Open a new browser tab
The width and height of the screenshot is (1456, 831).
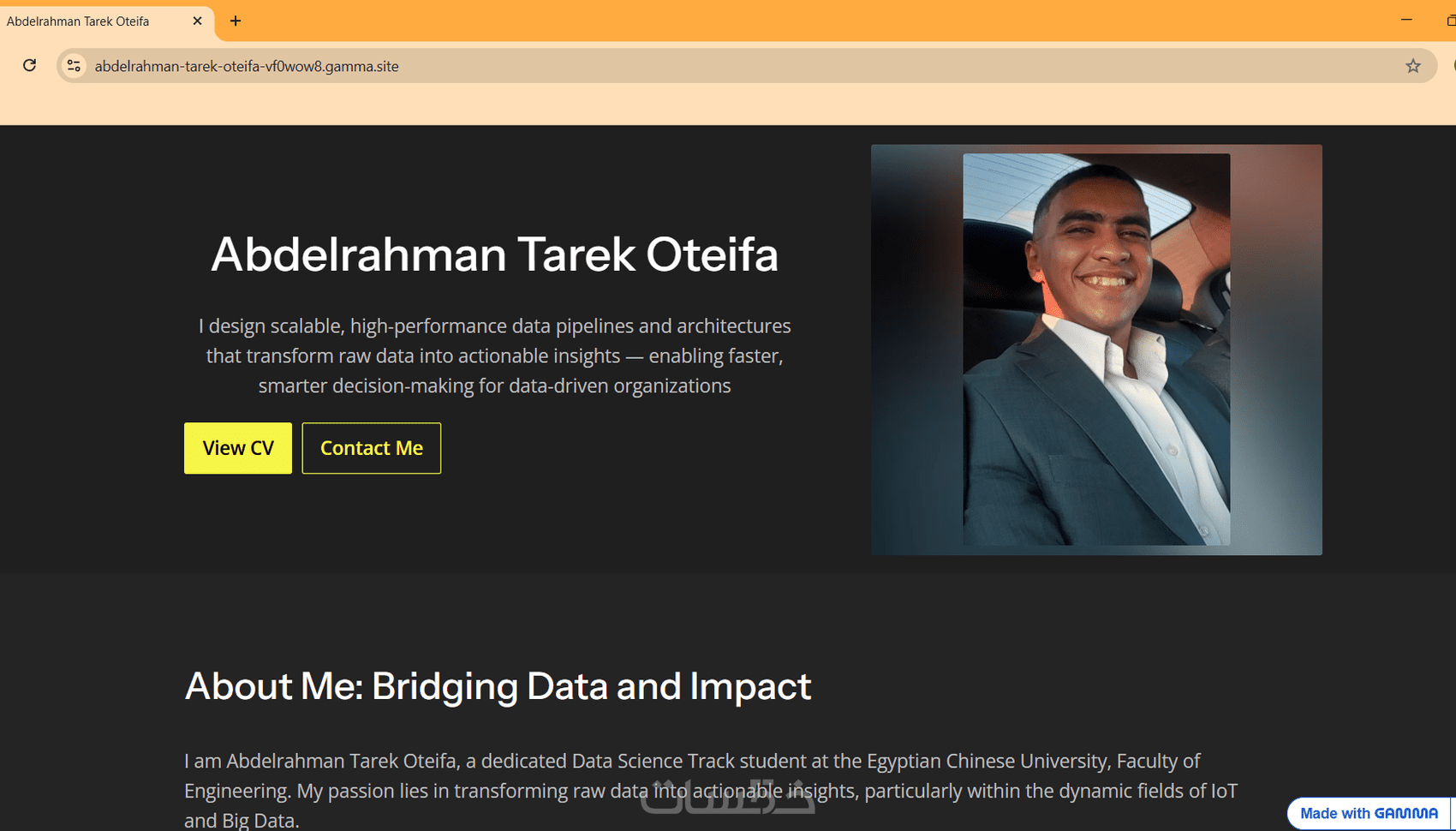pyautogui.click(x=236, y=21)
